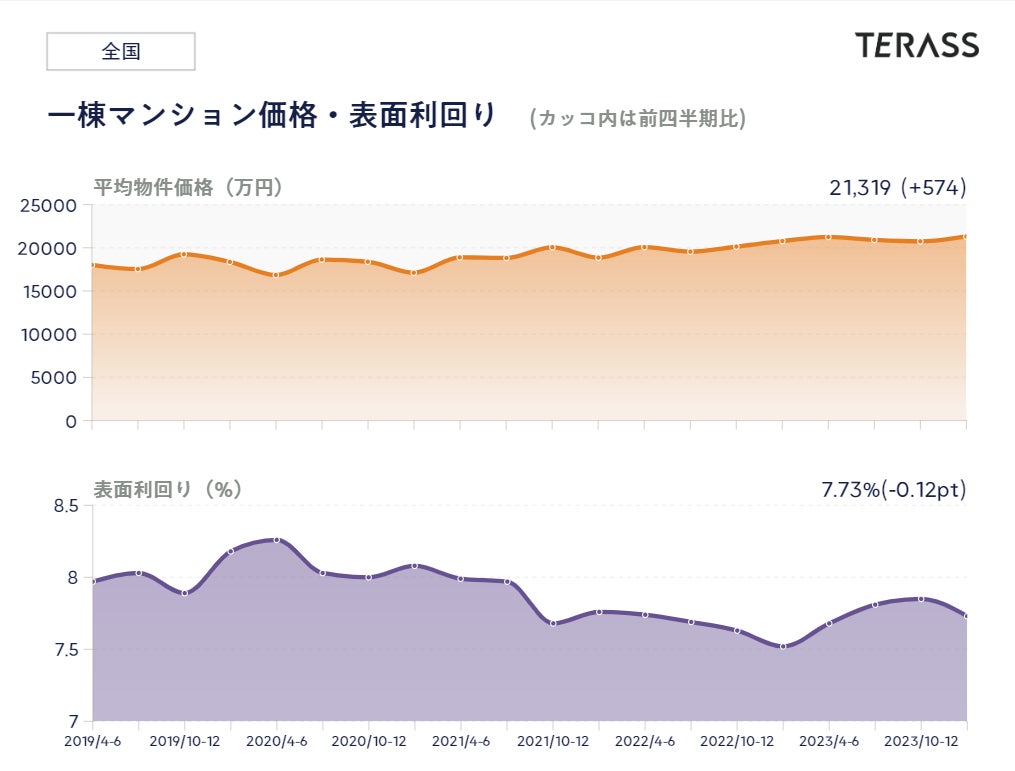1015x771 pixels.
Task: Click the highest peak point on the yield line
Action: pyautogui.click(x=277, y=540)
